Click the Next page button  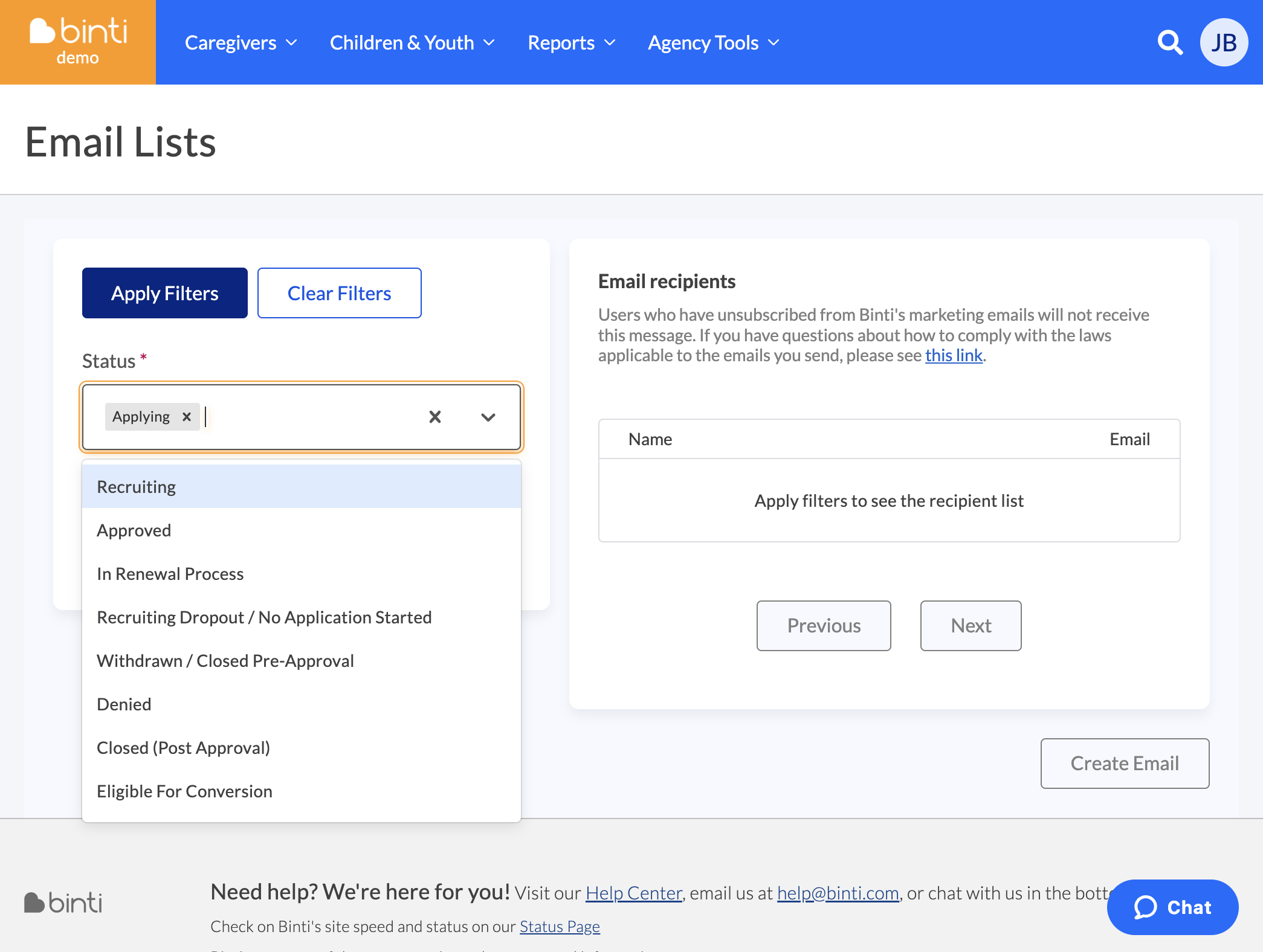(971, 626)
